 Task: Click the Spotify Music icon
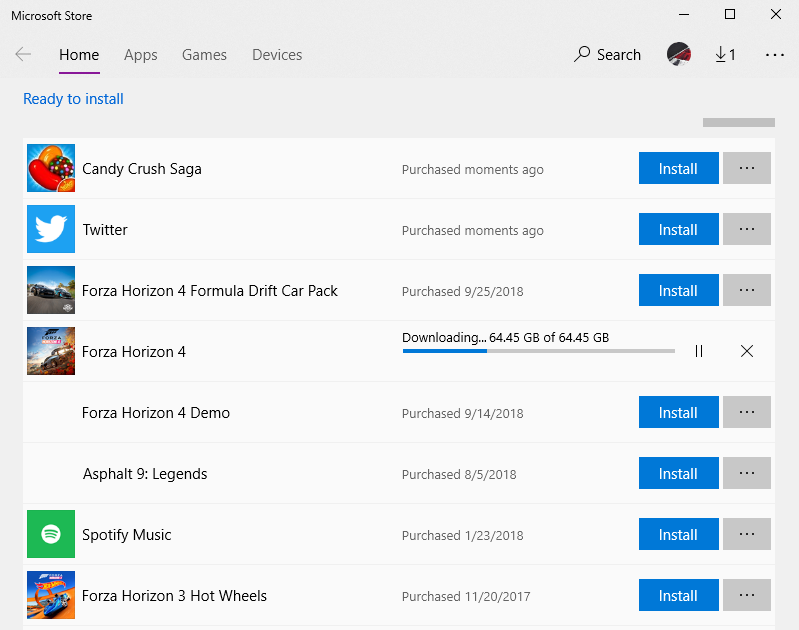51,534
